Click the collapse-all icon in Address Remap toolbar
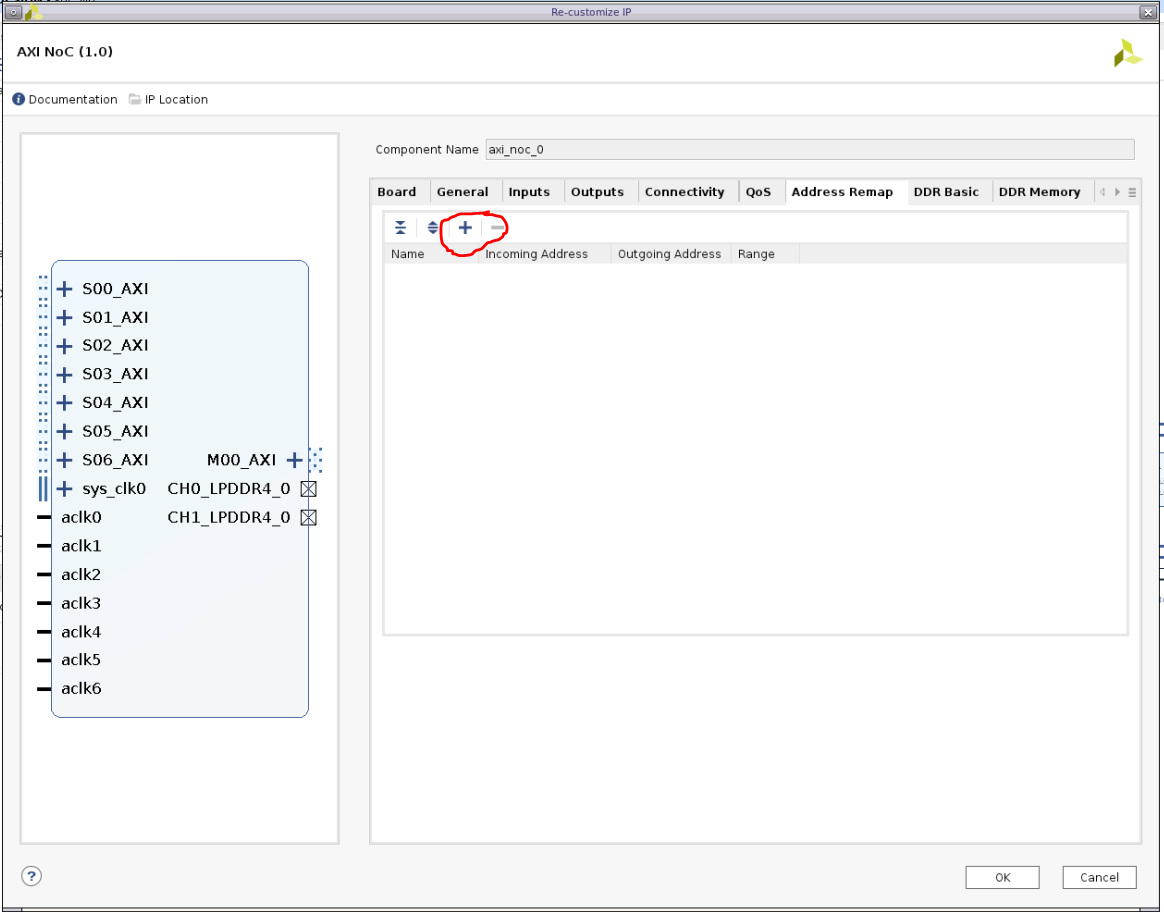The width and height of the screenshot is (1164, 912). (400, 227)
